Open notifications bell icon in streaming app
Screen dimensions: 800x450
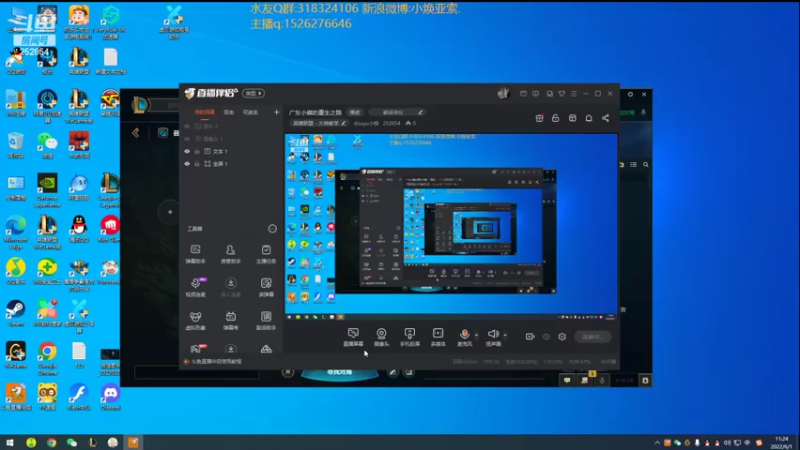589,118
